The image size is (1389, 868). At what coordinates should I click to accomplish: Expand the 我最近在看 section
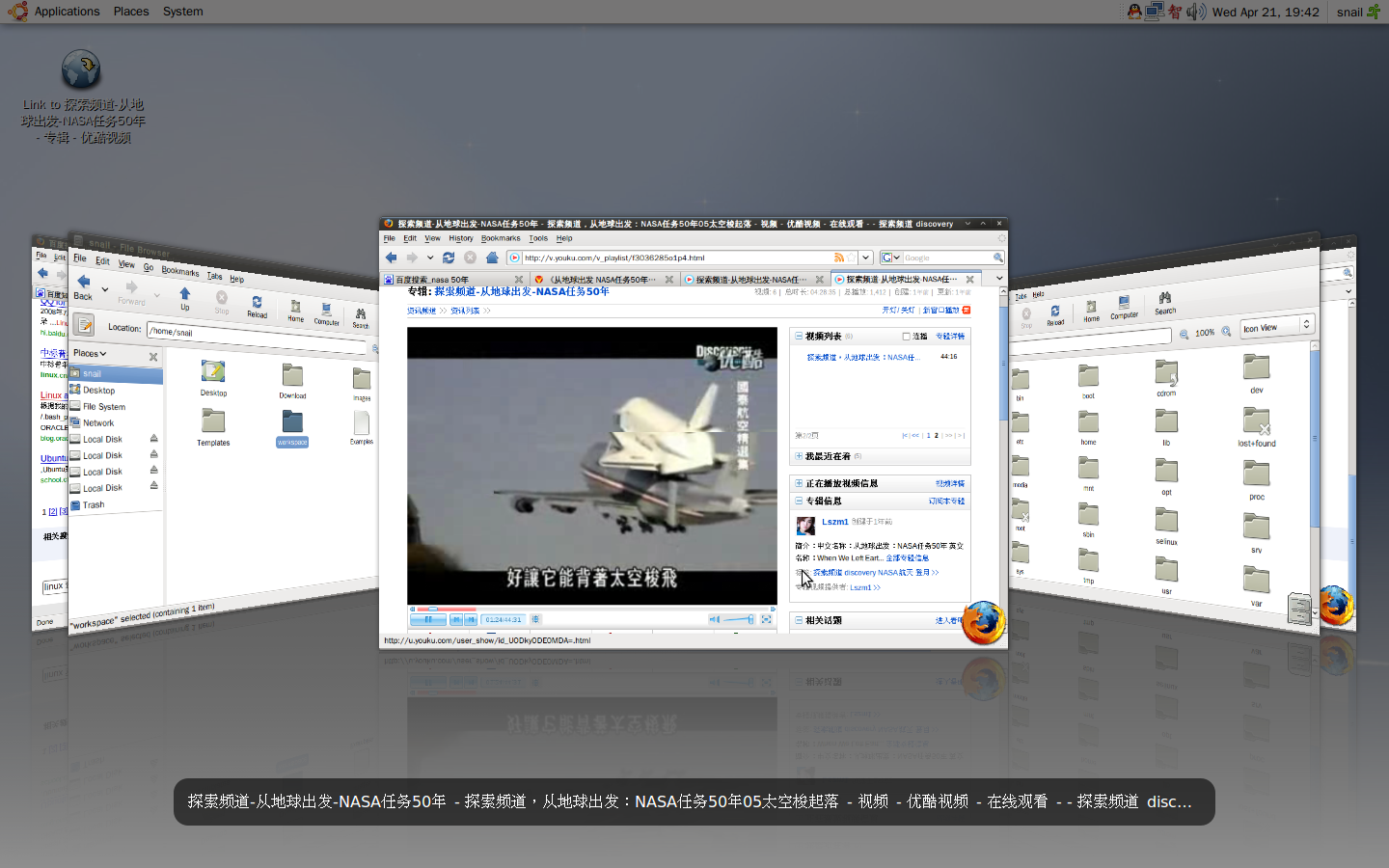799,456
